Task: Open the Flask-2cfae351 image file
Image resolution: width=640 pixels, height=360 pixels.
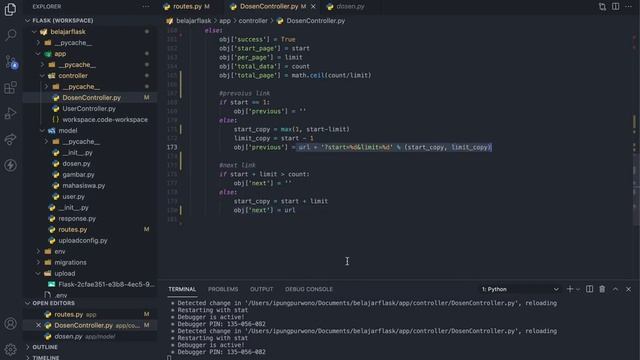Action: [x=106, y=284]
